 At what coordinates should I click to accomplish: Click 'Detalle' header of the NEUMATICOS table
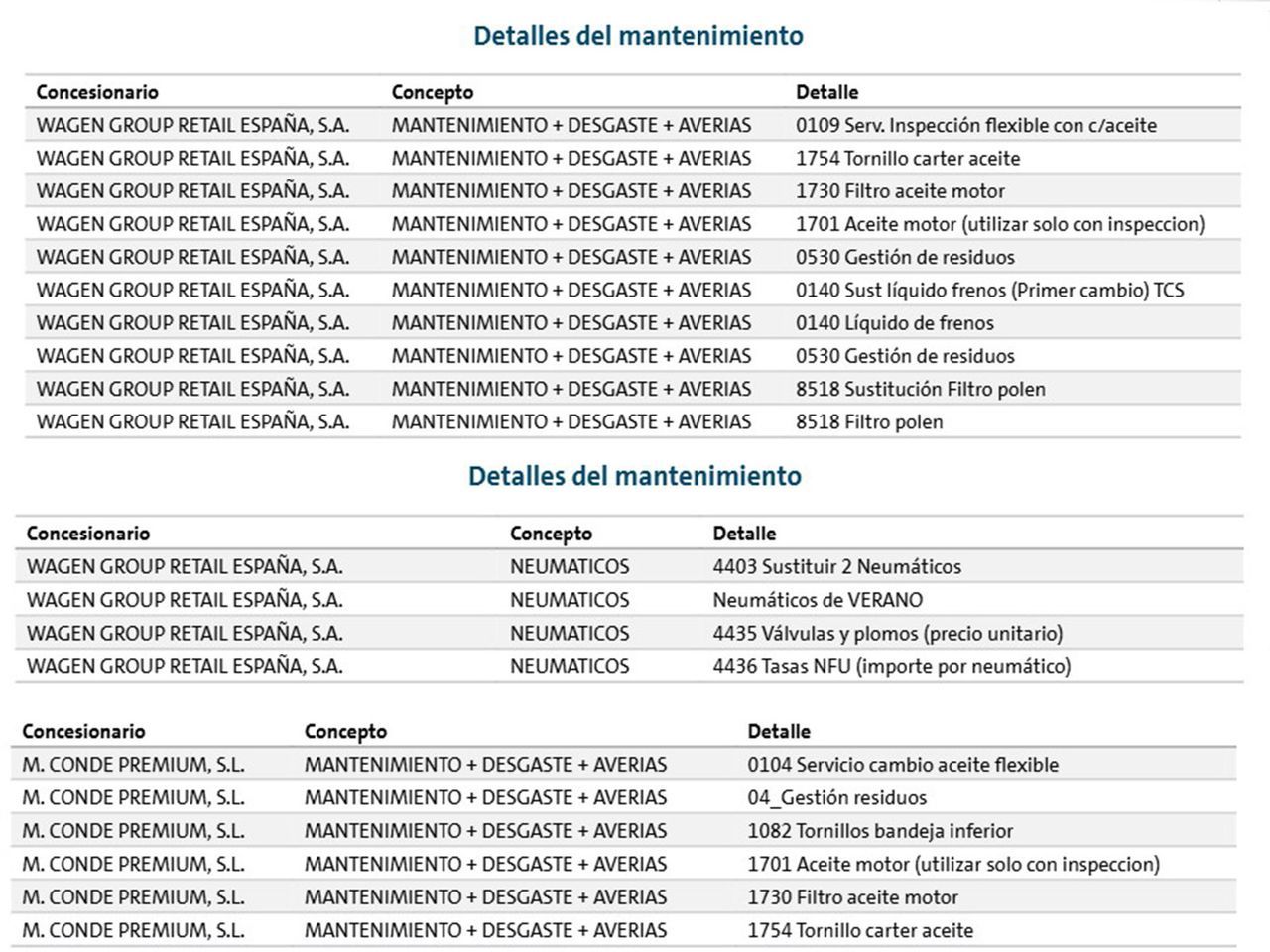(744, 534)
